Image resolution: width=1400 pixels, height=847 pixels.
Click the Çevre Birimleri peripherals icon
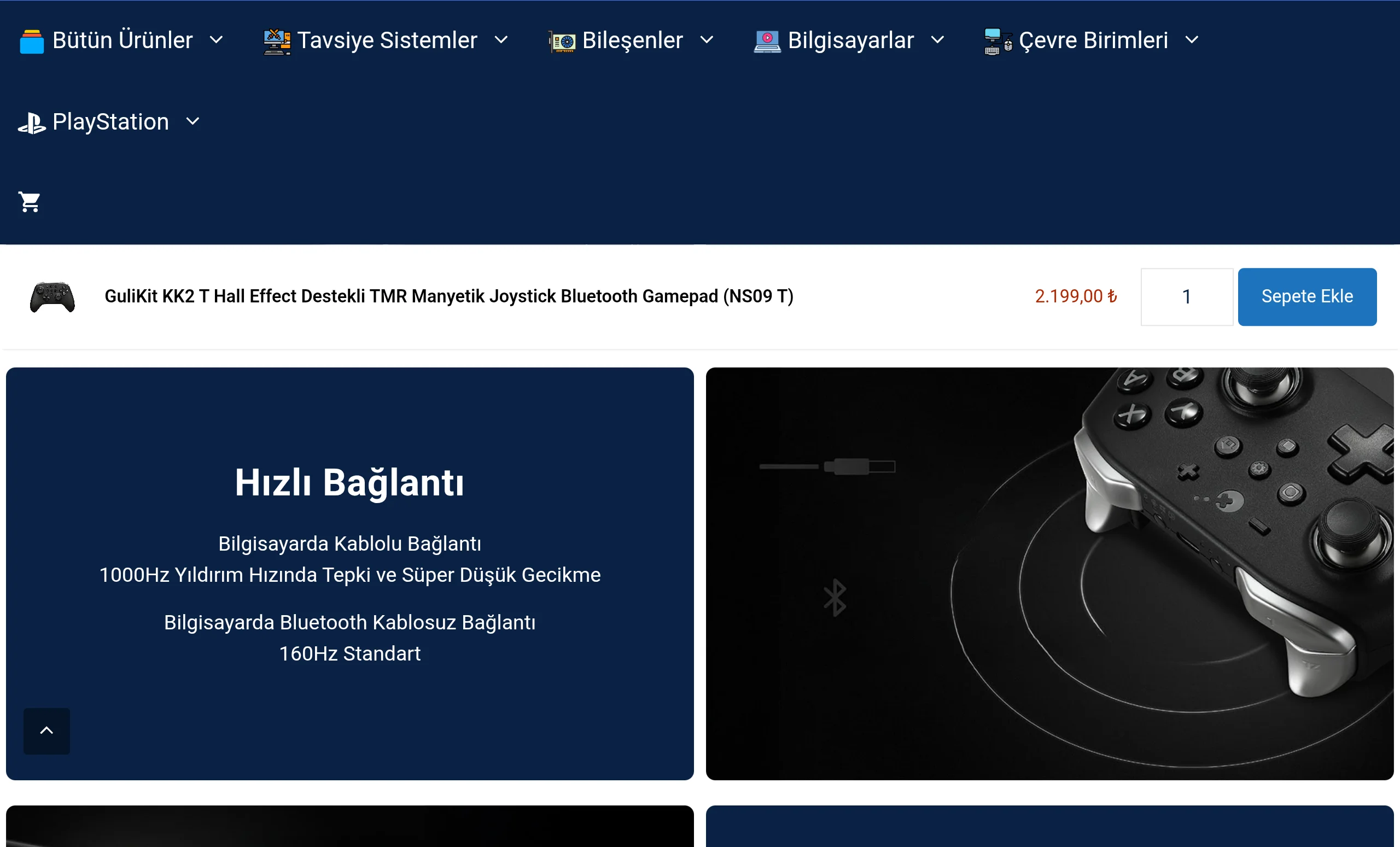pos(997,42)
